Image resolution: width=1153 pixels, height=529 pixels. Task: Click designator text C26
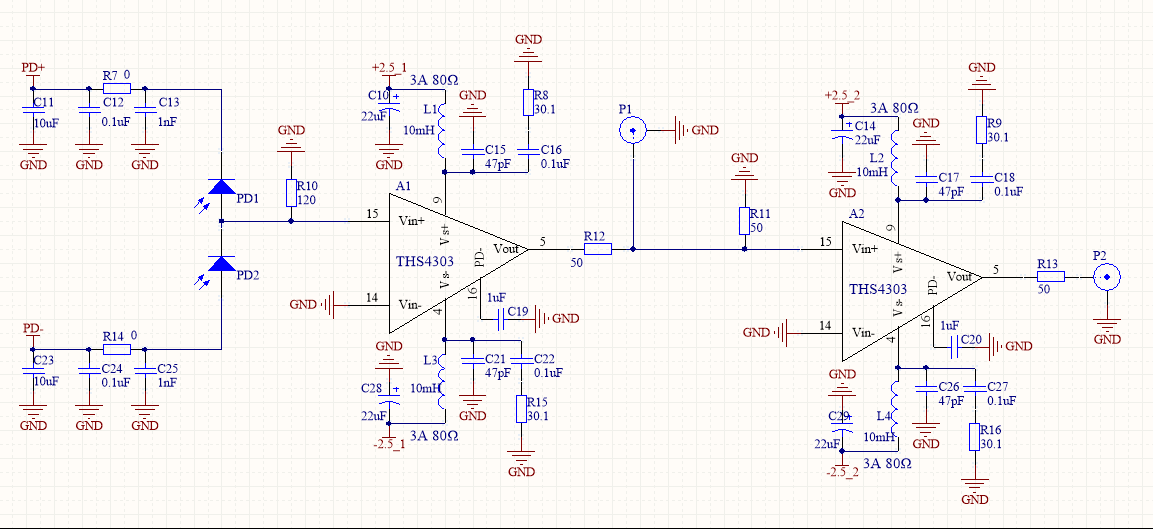tap(949, 387)
